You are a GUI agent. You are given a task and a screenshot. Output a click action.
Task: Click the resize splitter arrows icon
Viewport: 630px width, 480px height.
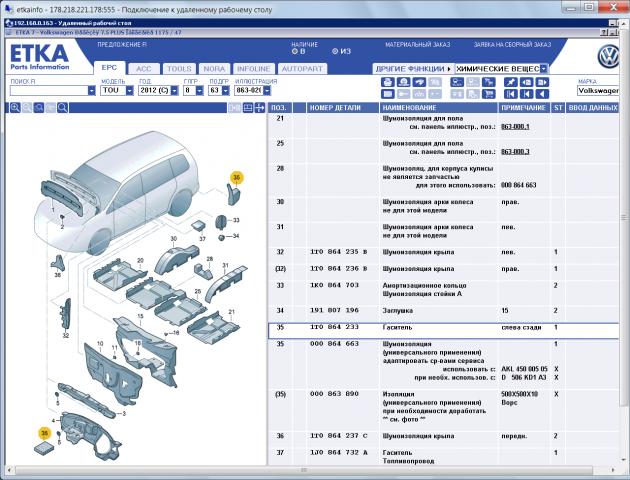tap(260, 107)
